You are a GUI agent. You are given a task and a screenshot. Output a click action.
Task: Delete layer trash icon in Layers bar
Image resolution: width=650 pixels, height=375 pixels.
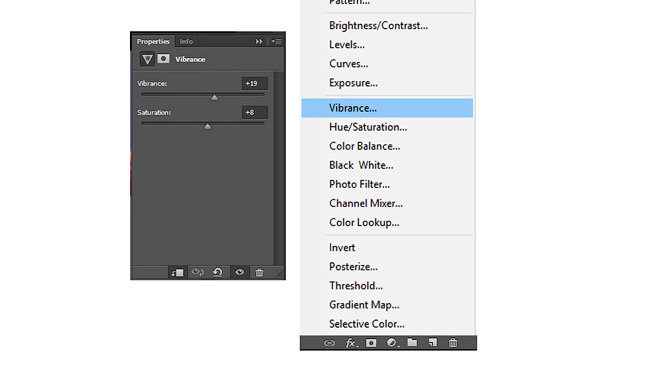tap(453, 343)
